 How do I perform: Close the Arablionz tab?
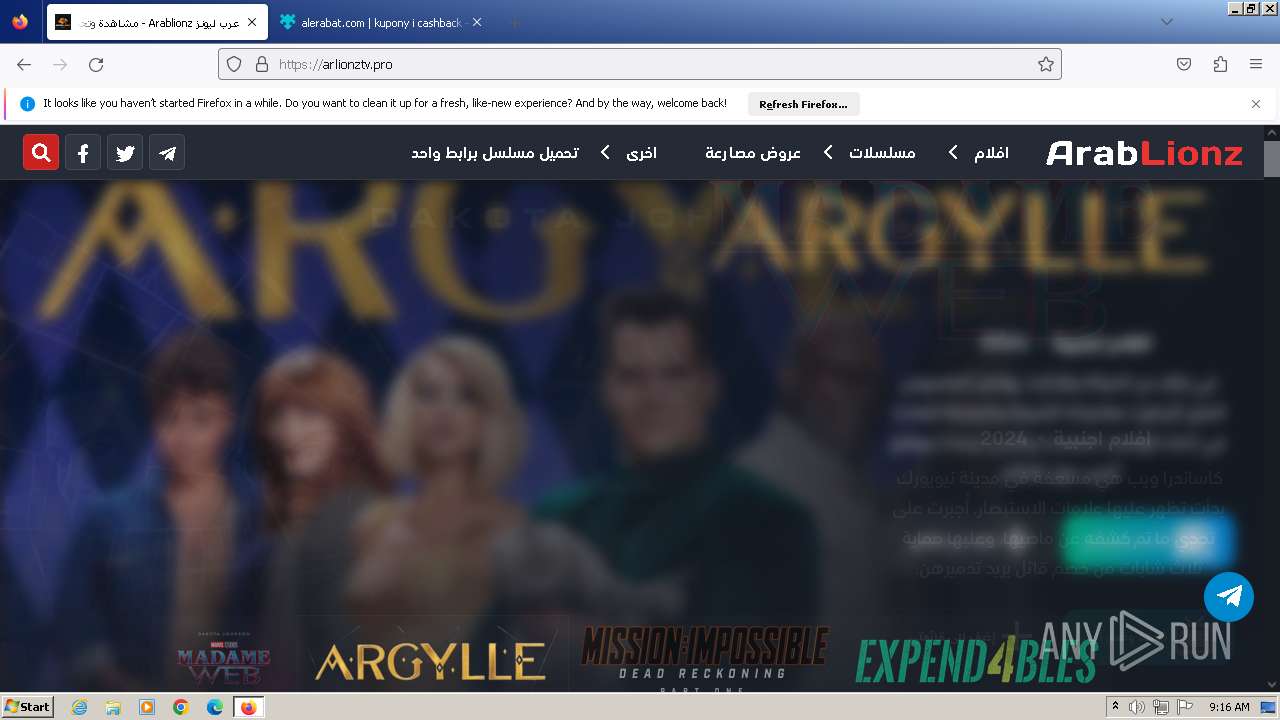pyautogui.click(x=252, y=22)
